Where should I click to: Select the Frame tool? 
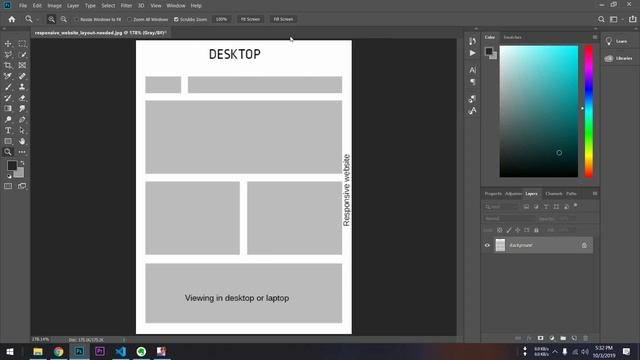(22, 65)
